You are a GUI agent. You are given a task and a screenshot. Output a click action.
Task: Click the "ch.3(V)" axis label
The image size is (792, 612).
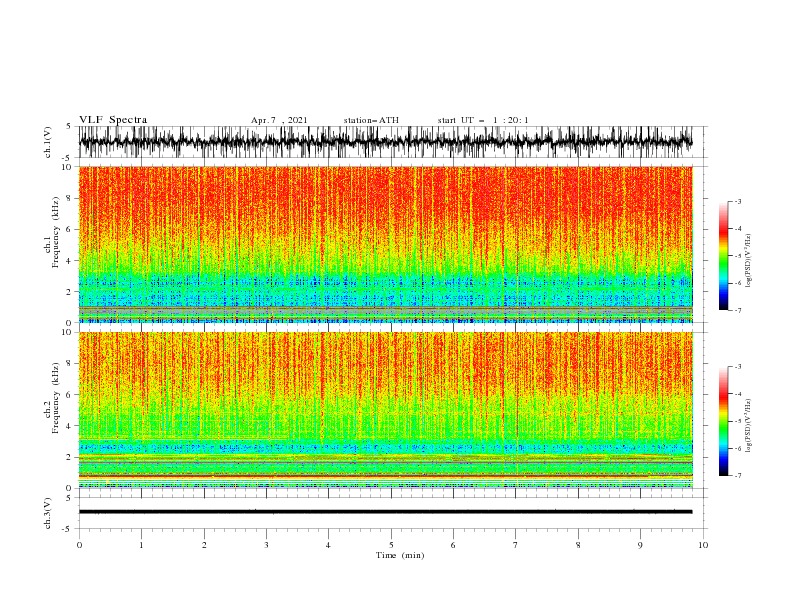[x=48, y=513]
